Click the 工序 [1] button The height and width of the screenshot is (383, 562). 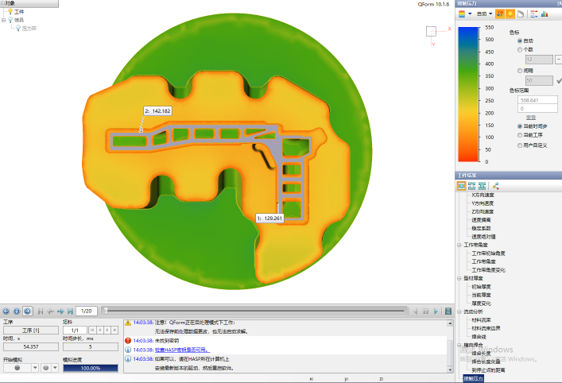(x=31, y=330)
